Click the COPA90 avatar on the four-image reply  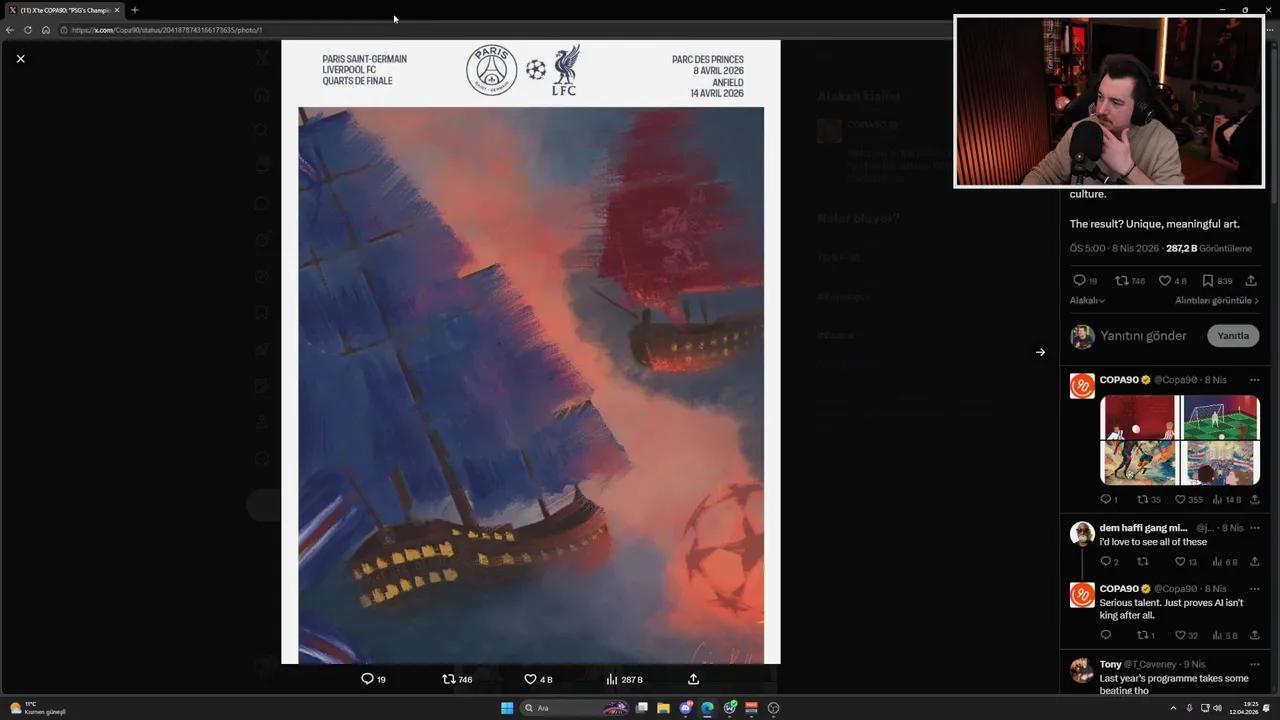[x=1082, y=386]
